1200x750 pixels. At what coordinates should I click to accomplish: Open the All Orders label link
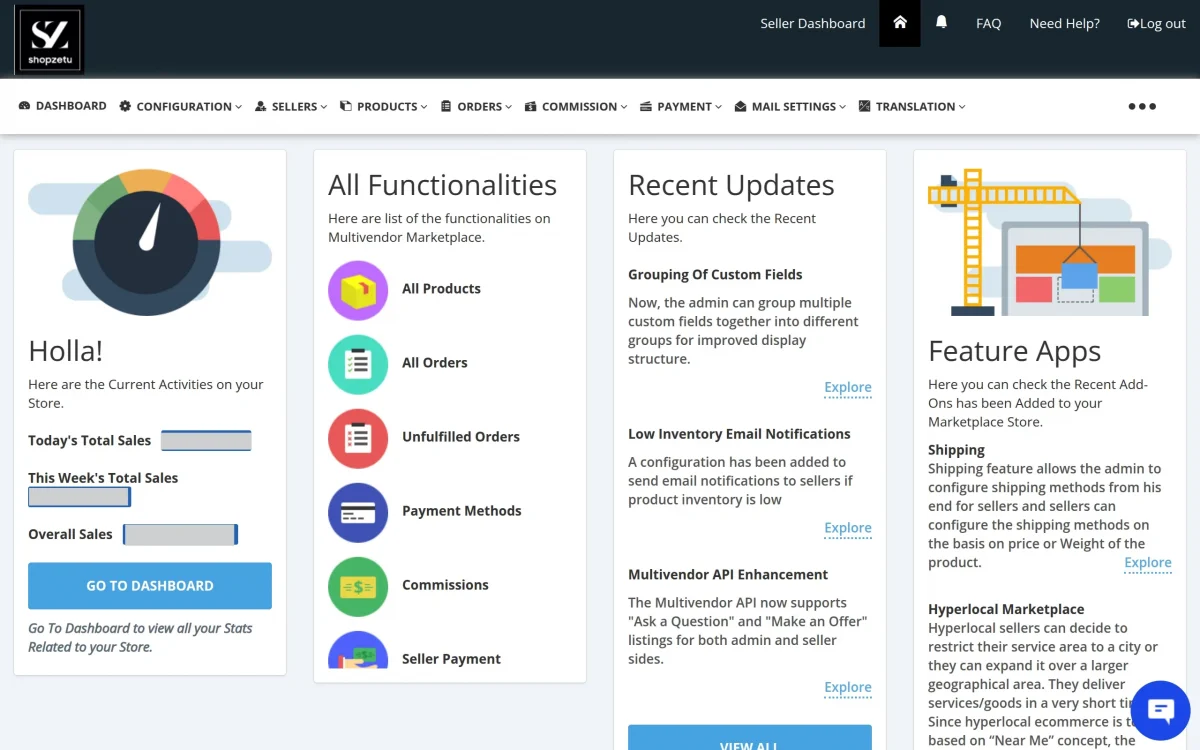click(x=435, y=363)
